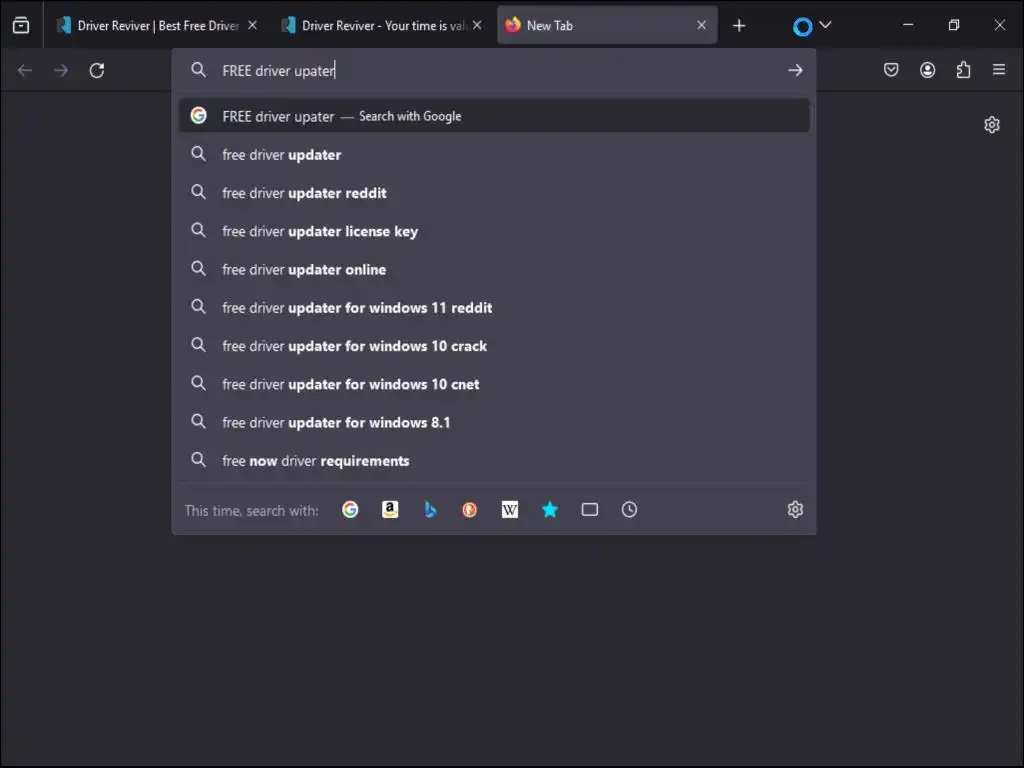Open the Extensions puzzle icon

coord(963,70)
